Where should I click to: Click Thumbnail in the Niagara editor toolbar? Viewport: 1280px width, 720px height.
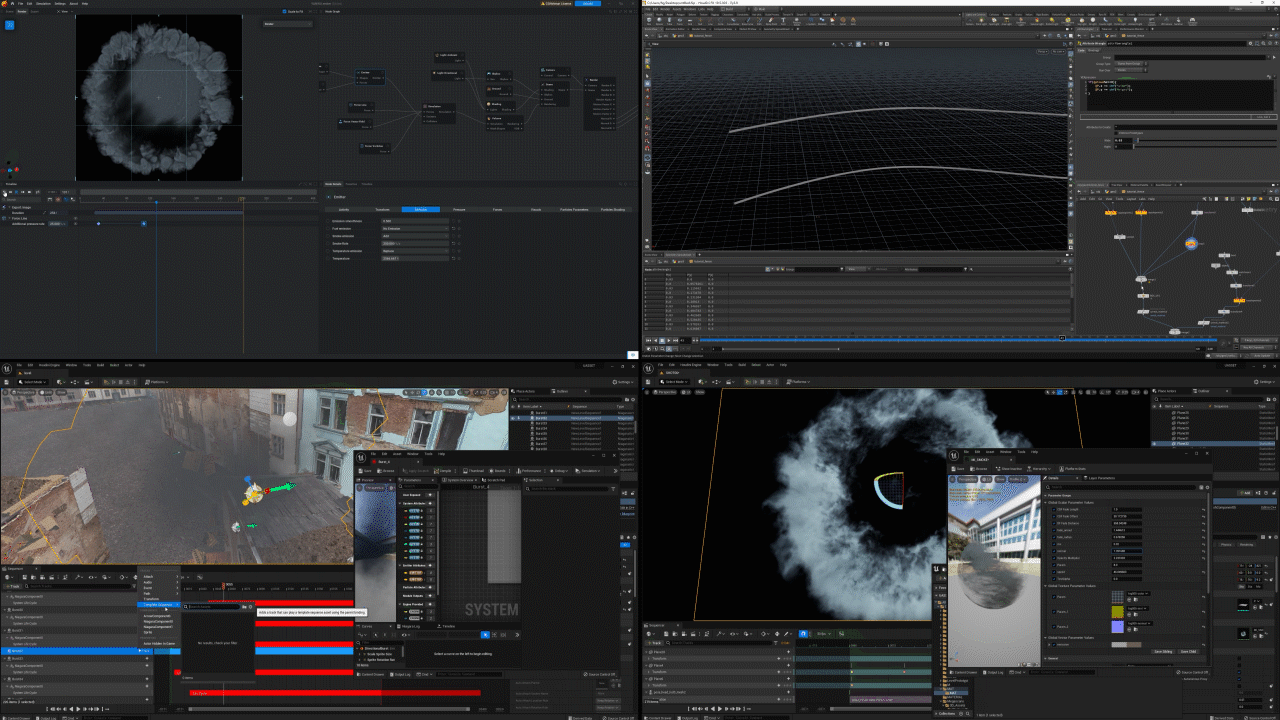click(x=473, y=470)
